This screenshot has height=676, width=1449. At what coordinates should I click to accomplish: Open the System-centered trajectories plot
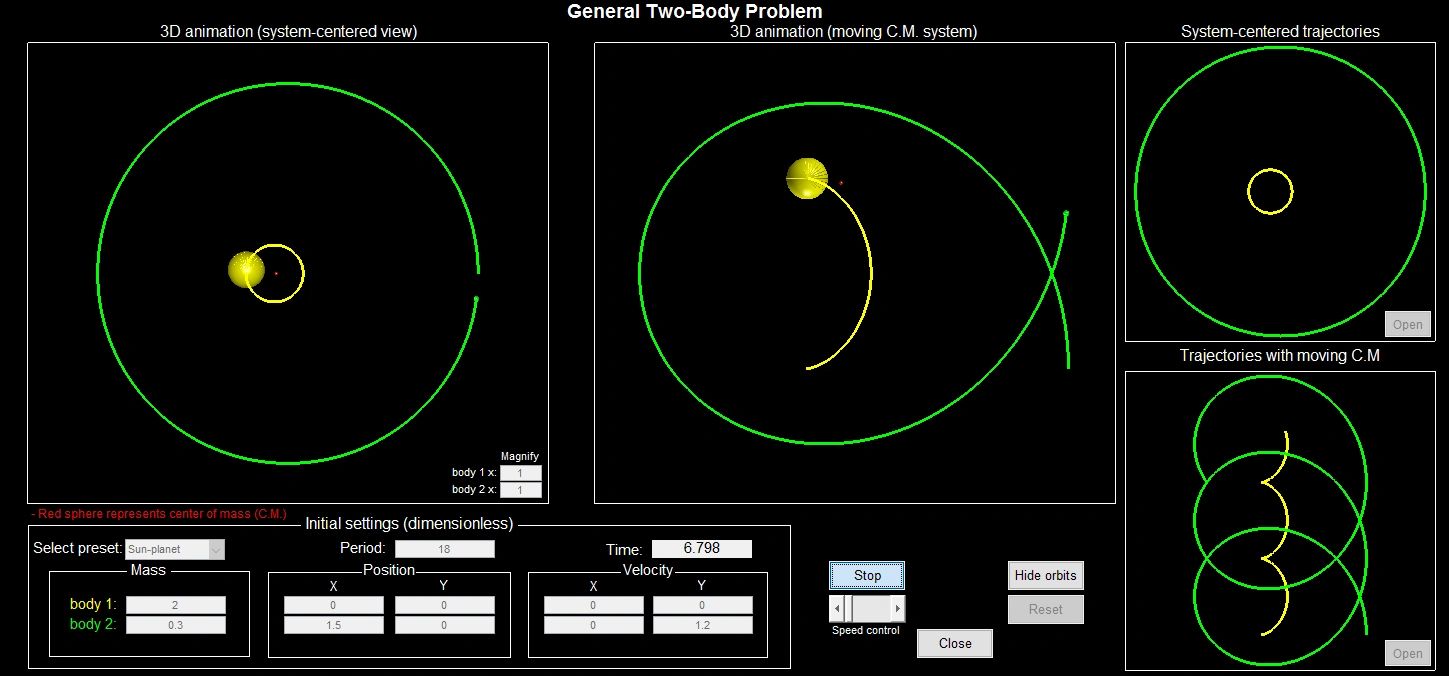tap(1407, 324)
